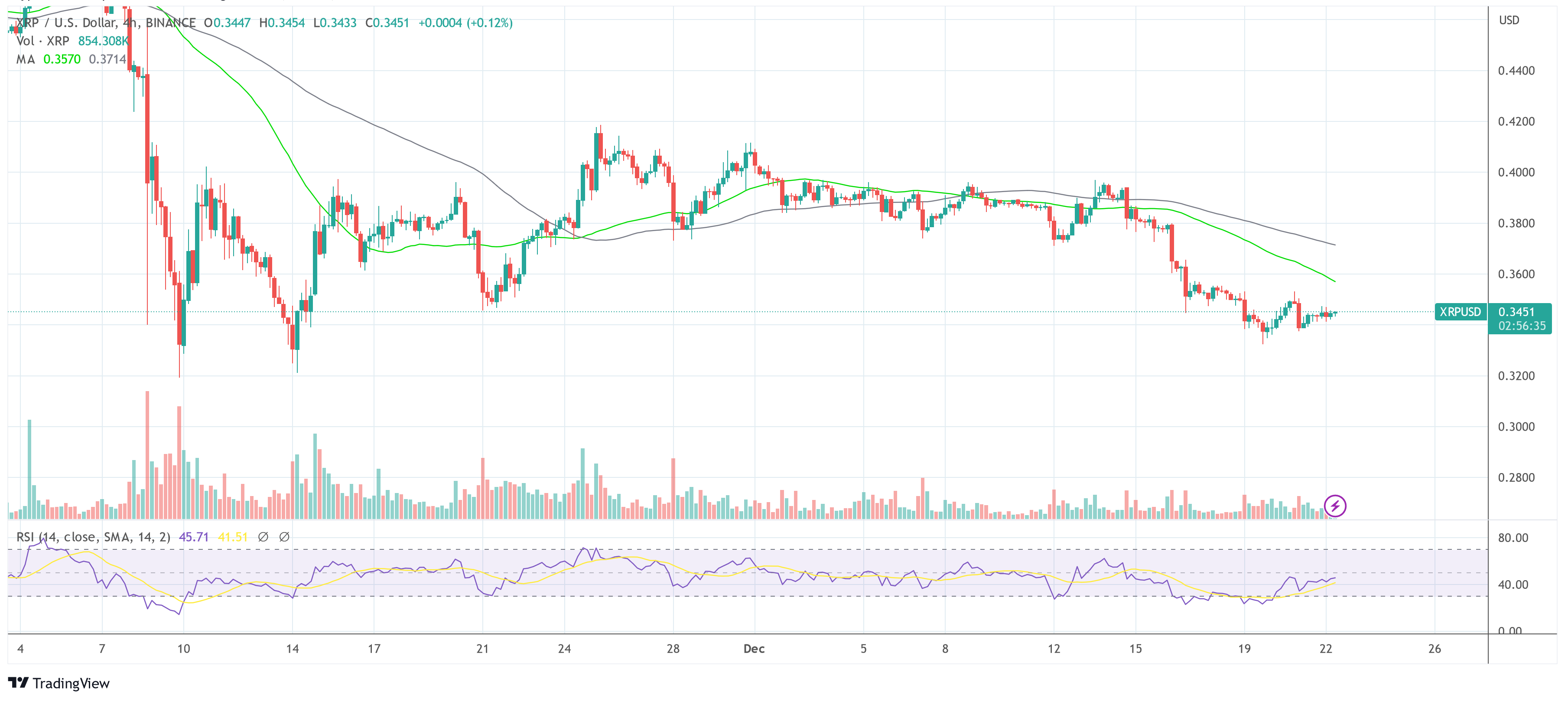This screenshot has width=1568, height=702.
Task: Open the TradingView logo link
Action: [x=59, y=683]
